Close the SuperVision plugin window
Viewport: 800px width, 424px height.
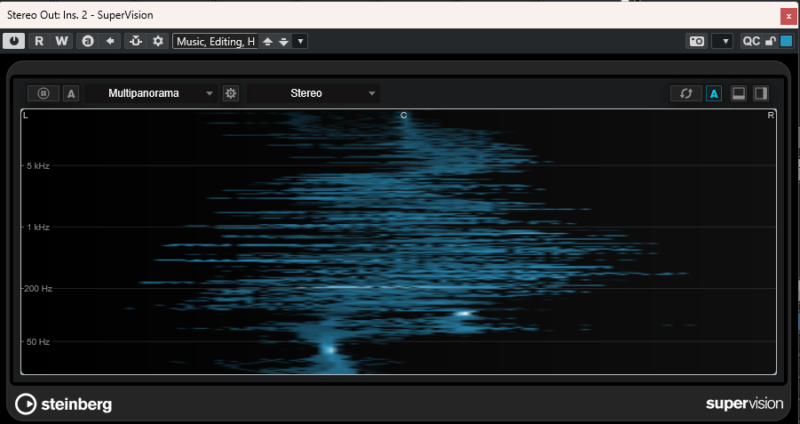pos(789,16)
